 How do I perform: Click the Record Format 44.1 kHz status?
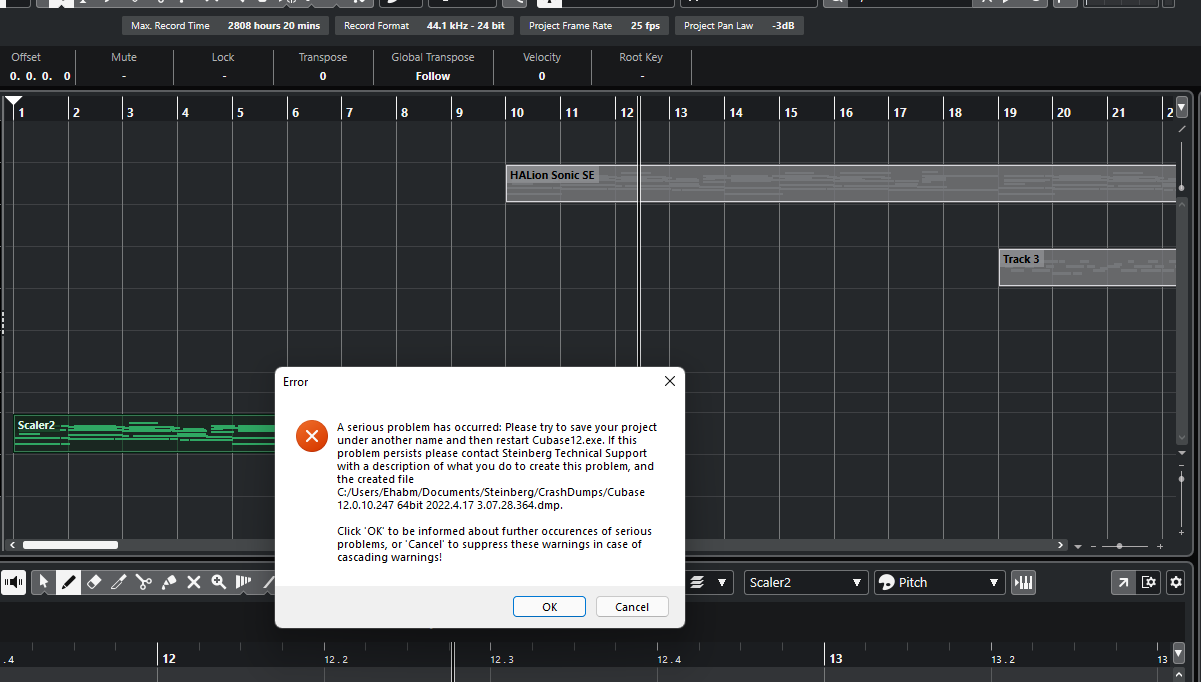pos(424,25)
